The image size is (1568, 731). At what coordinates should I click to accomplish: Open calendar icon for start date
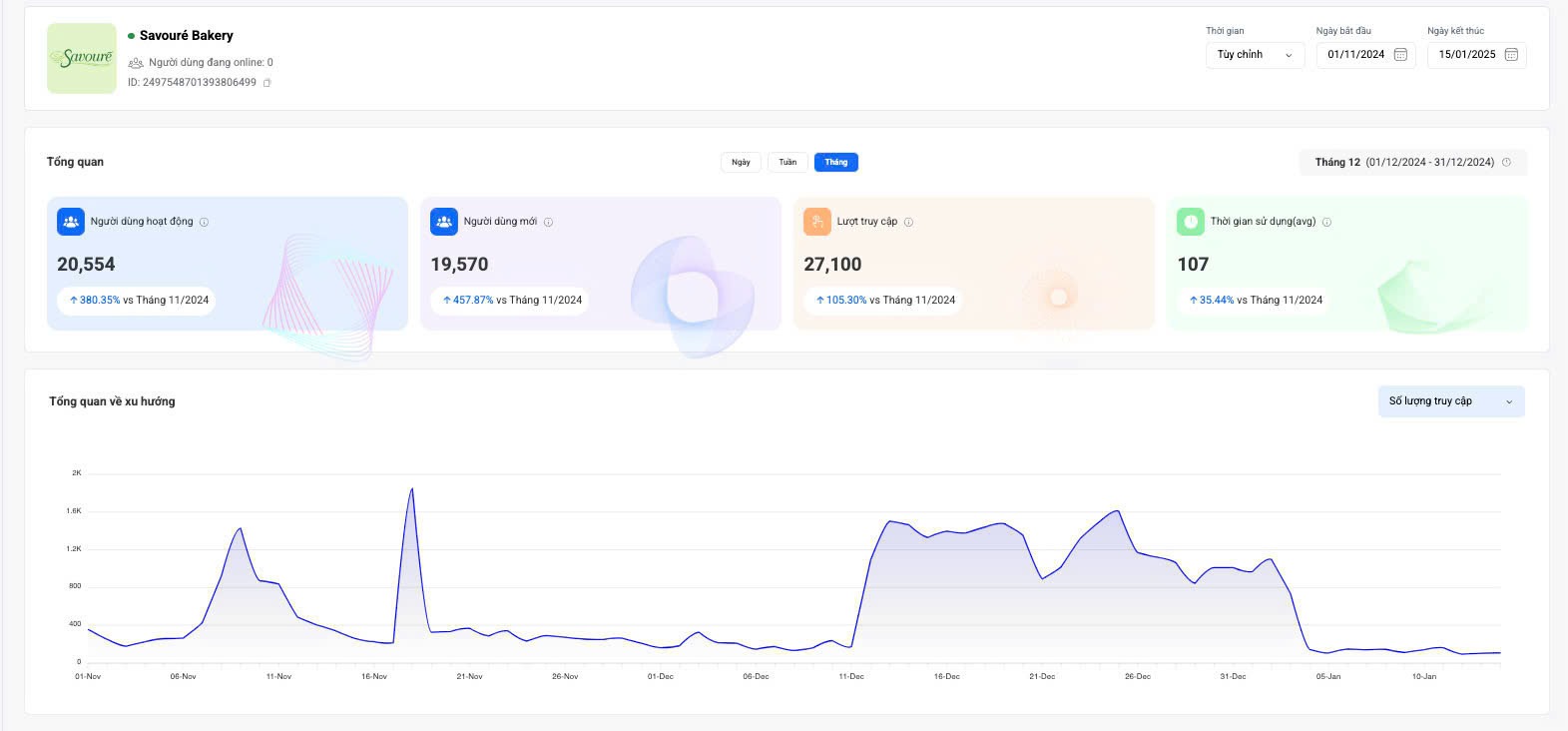[1400, 55]
